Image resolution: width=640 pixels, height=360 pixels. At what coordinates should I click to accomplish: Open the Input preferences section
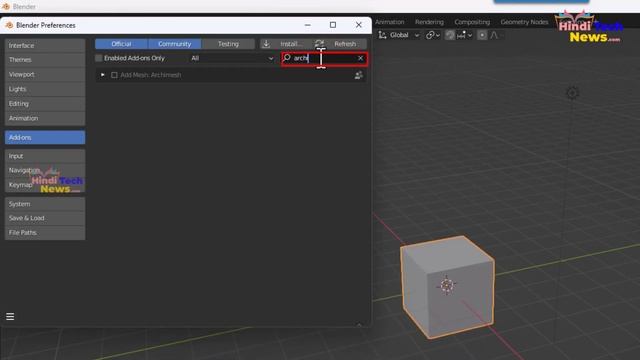45,156
